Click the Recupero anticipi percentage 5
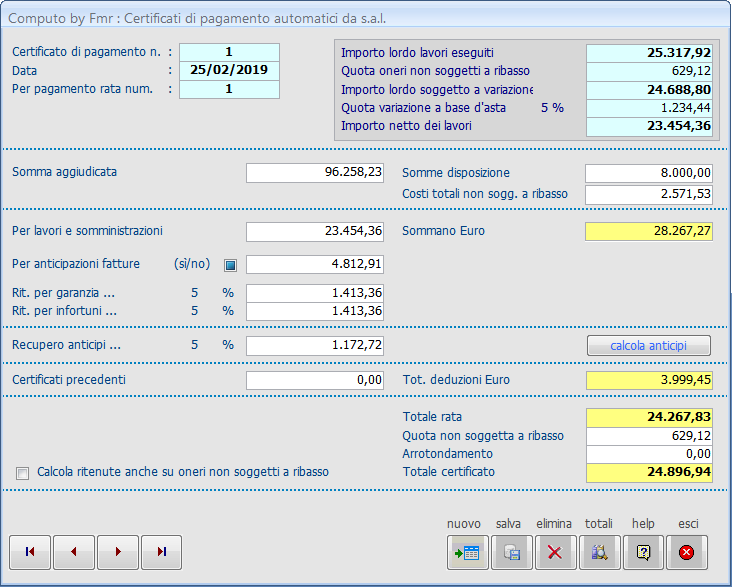 (x=194, y=345)
